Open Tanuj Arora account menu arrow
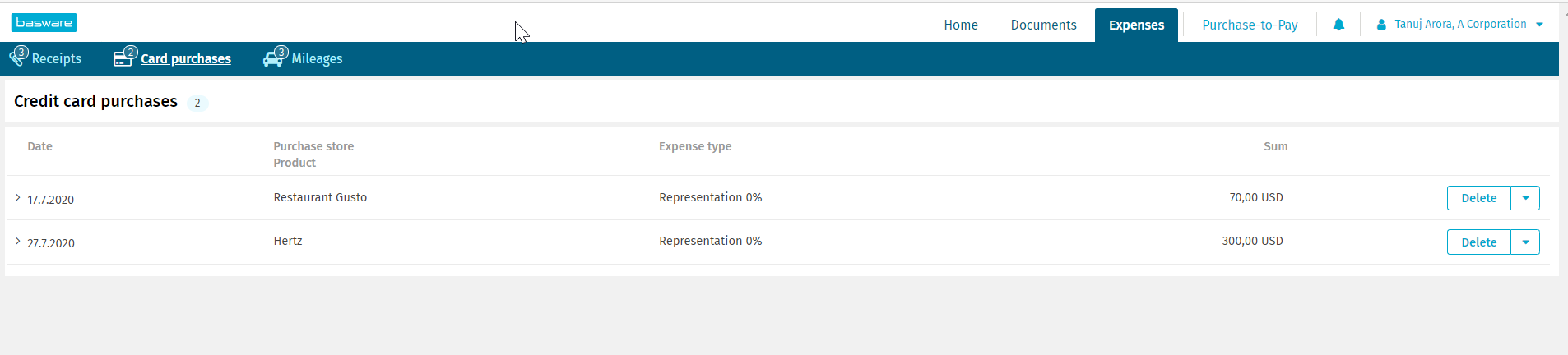Screen dimensions: 1568x355 [x=1539, y=25]
